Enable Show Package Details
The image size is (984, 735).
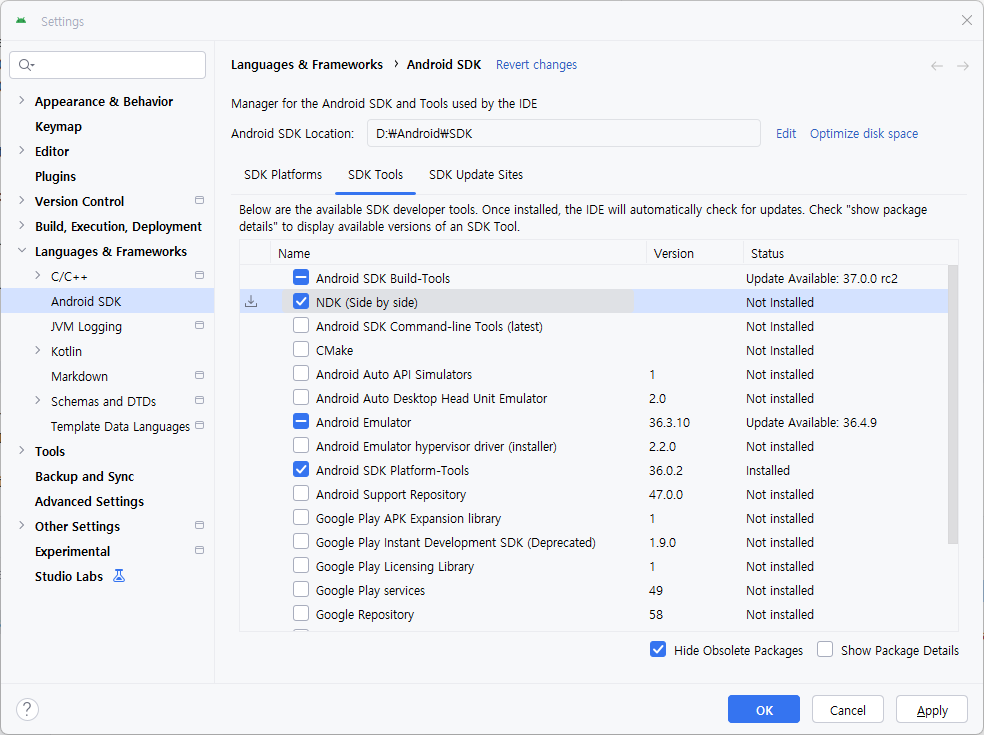(825, 650)
